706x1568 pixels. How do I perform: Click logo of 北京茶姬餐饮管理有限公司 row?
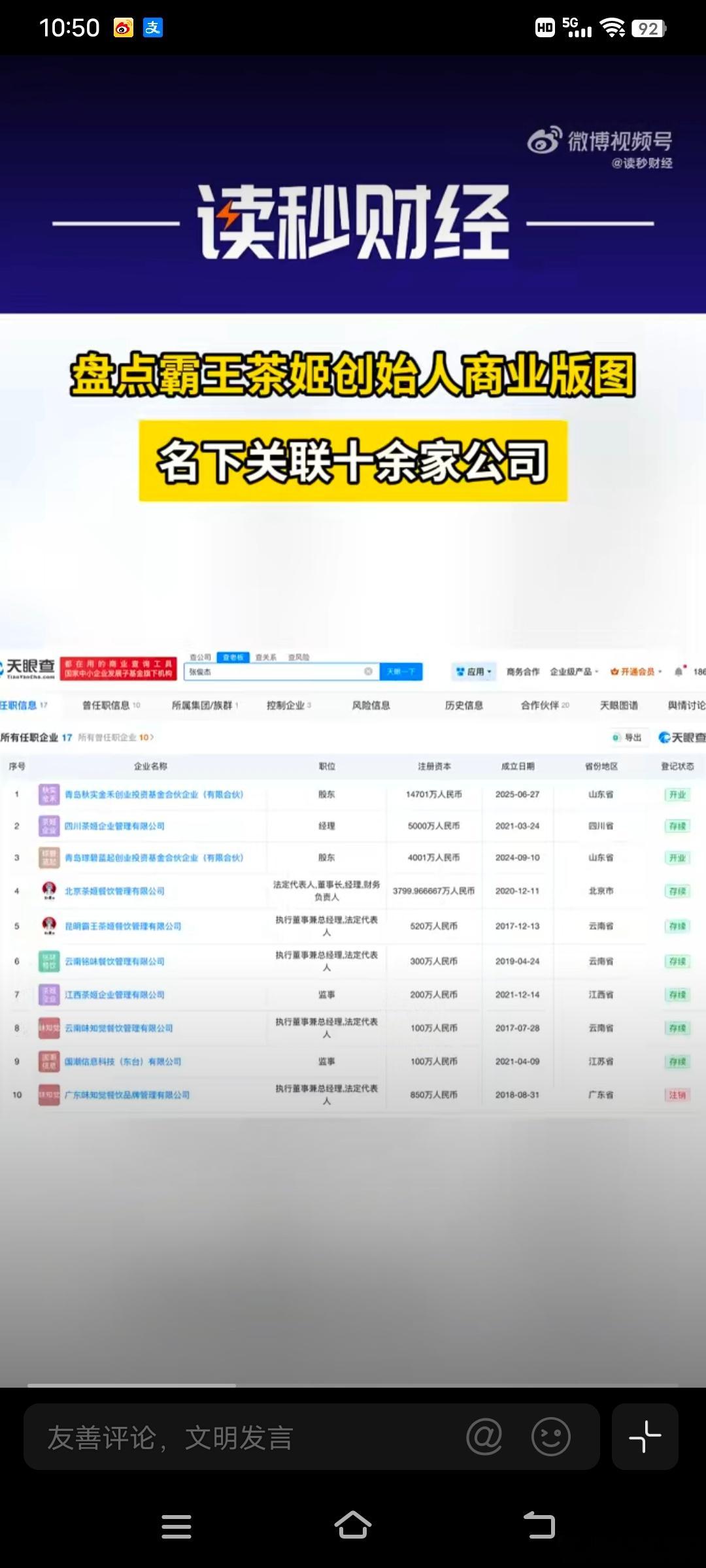coord(49,890)
